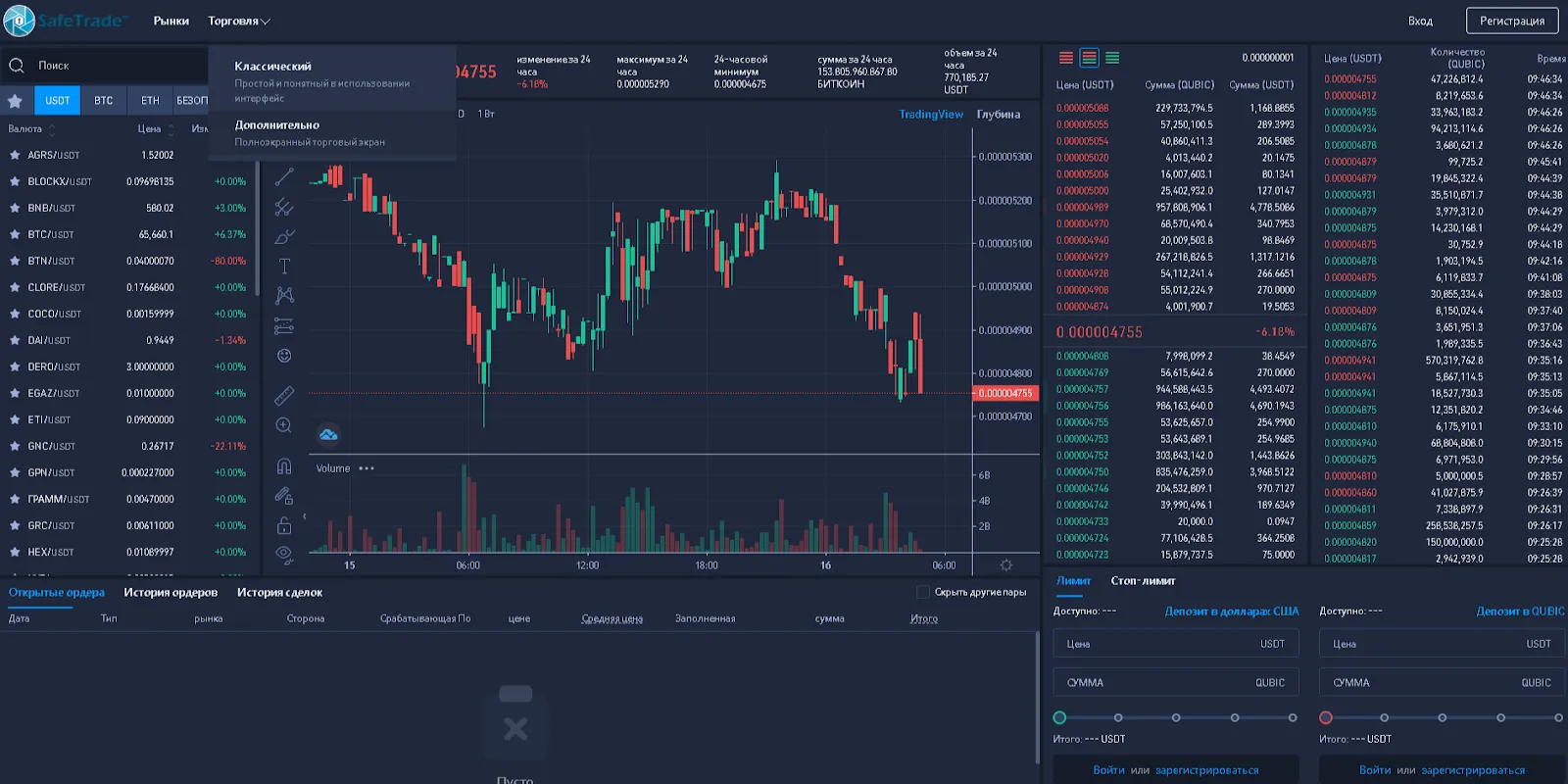The height and width of the screenshot is (784, 1568).
Task: Open the История сделок tab
Action: click(279, 592)
